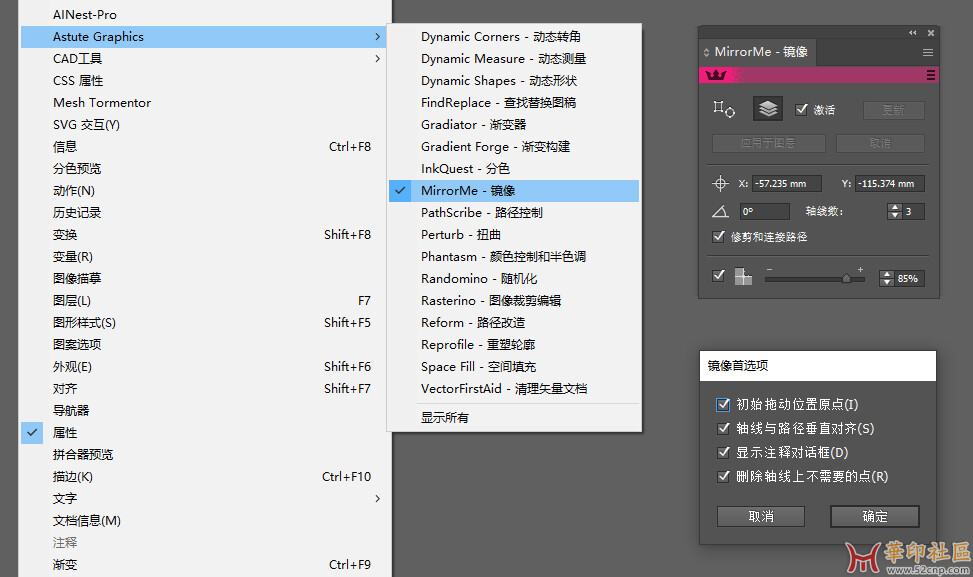Open Mesh Tormentor menu item

pyautogui.click(x=206, y=102)
